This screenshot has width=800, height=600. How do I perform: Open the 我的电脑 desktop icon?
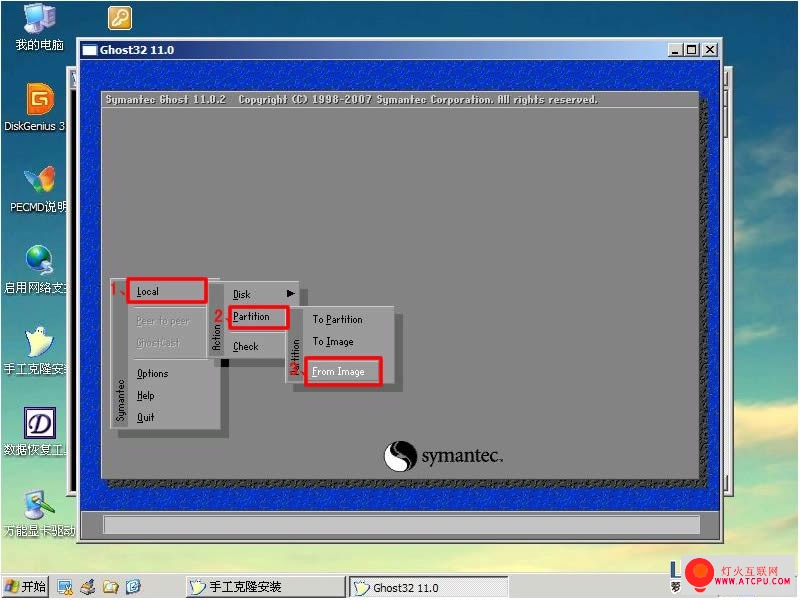[x=39, y=27]
